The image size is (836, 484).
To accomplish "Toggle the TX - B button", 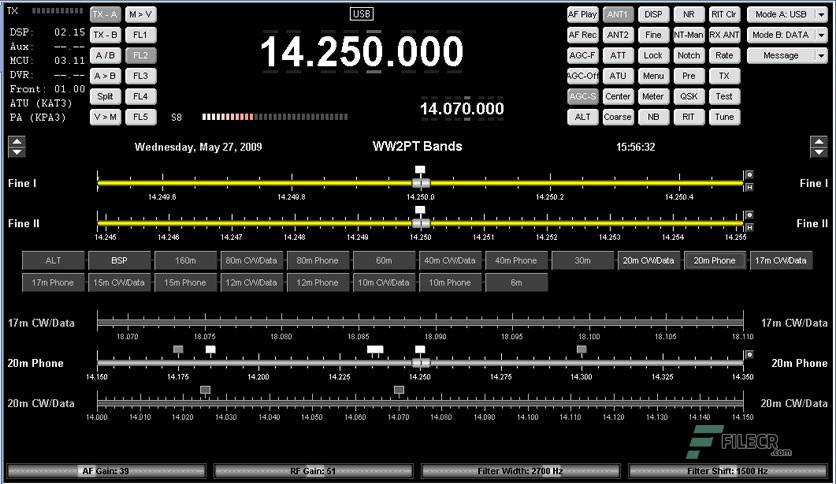I will coord(105,35).
